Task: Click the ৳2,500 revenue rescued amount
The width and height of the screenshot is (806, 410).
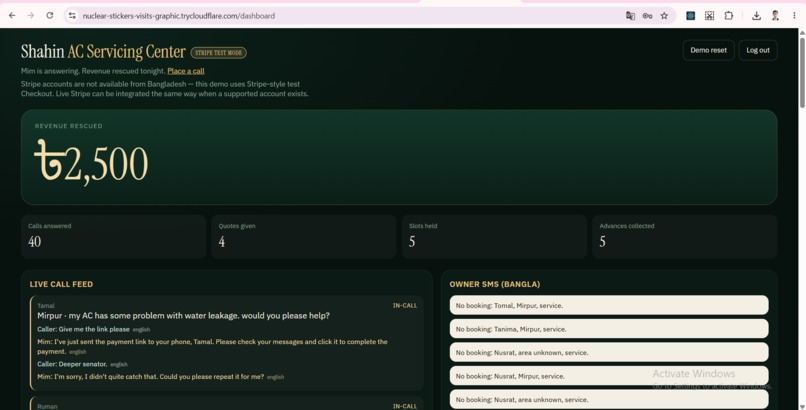Action: [x=91, y=162]
